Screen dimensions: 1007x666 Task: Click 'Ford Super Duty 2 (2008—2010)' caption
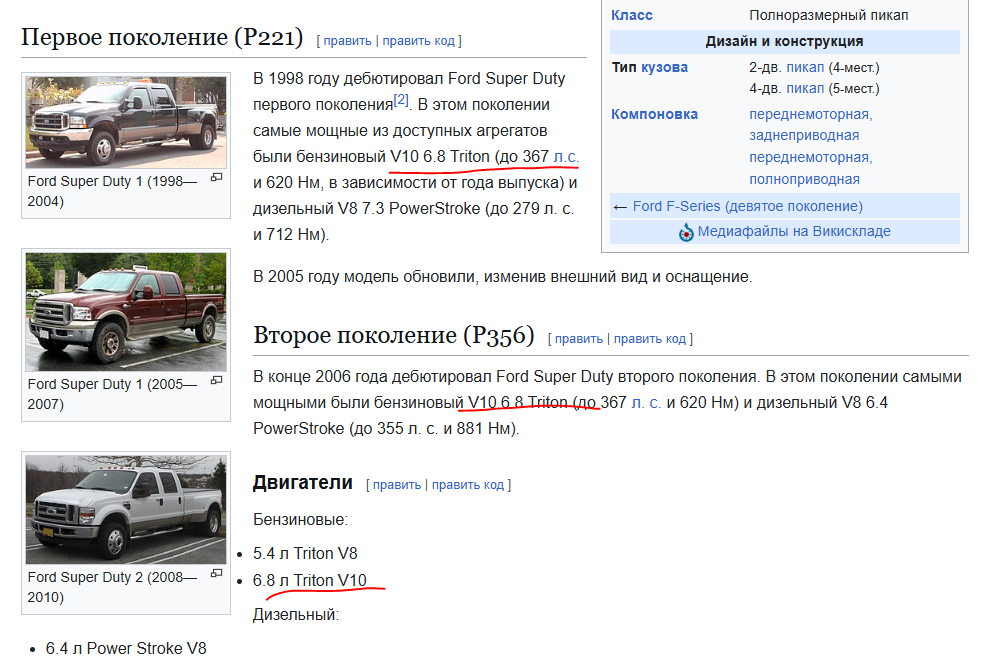click(112, 587)
